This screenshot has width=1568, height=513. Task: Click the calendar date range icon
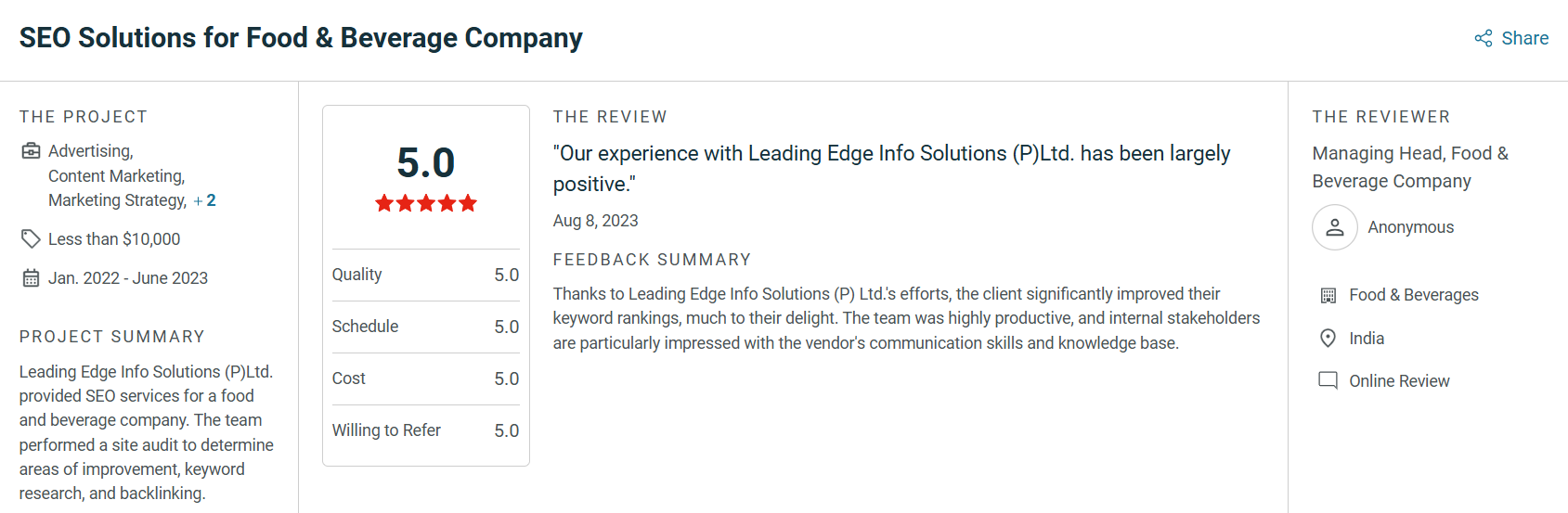coord(31,278)
